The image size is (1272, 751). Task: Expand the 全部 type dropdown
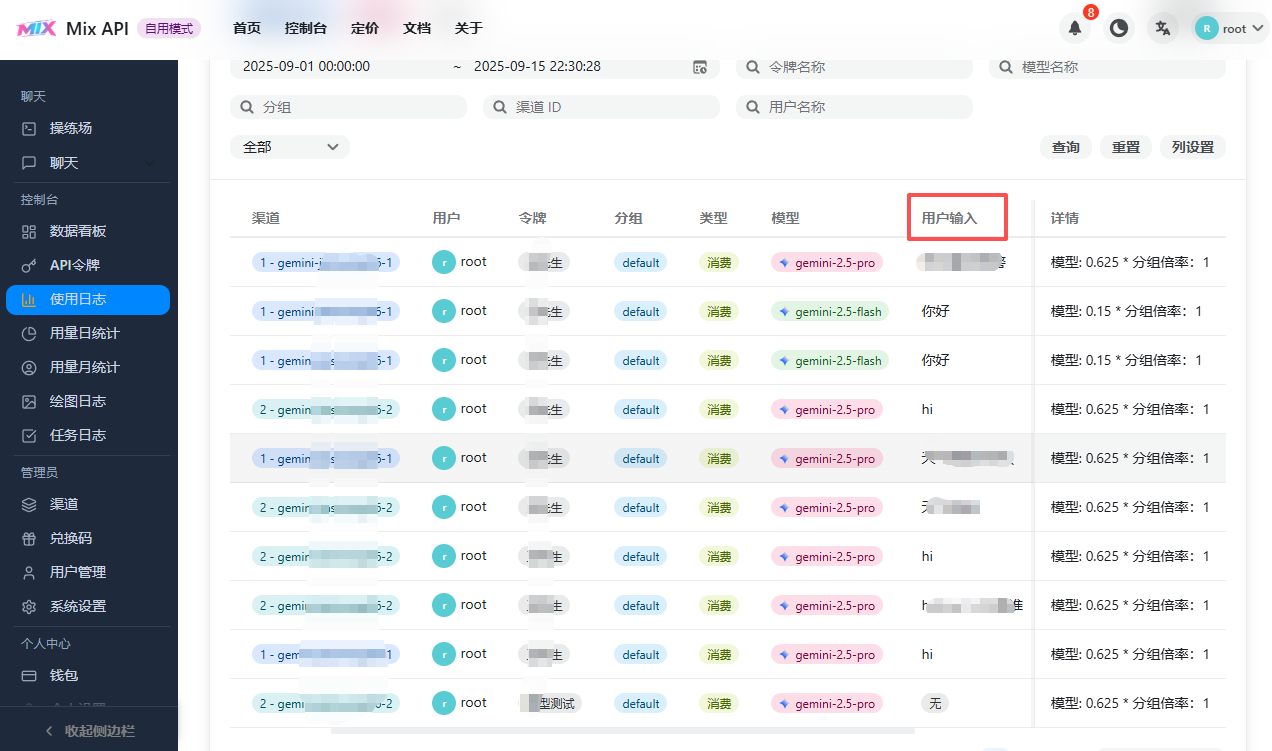290,147
